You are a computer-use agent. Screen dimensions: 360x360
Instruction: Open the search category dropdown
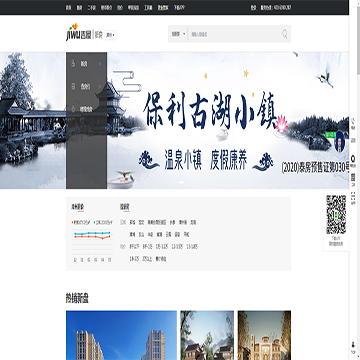(x=178, y=34)
